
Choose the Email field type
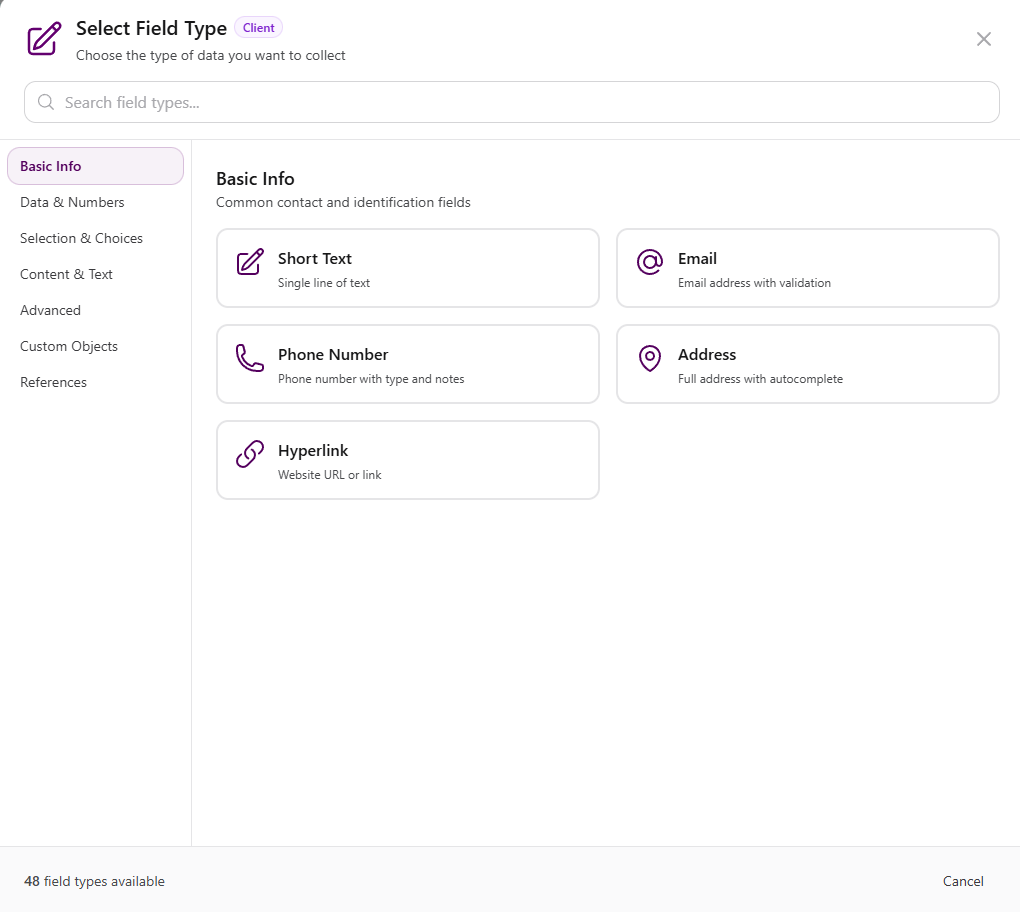(x=808, y=268)
